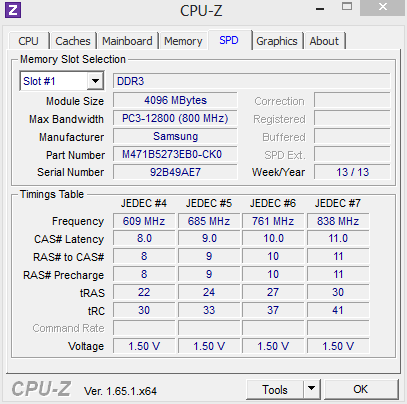Click the Part Number field M471B5273EB0-CK0
The height and width of the screenshot is (404, 407).
click(175, 155)
